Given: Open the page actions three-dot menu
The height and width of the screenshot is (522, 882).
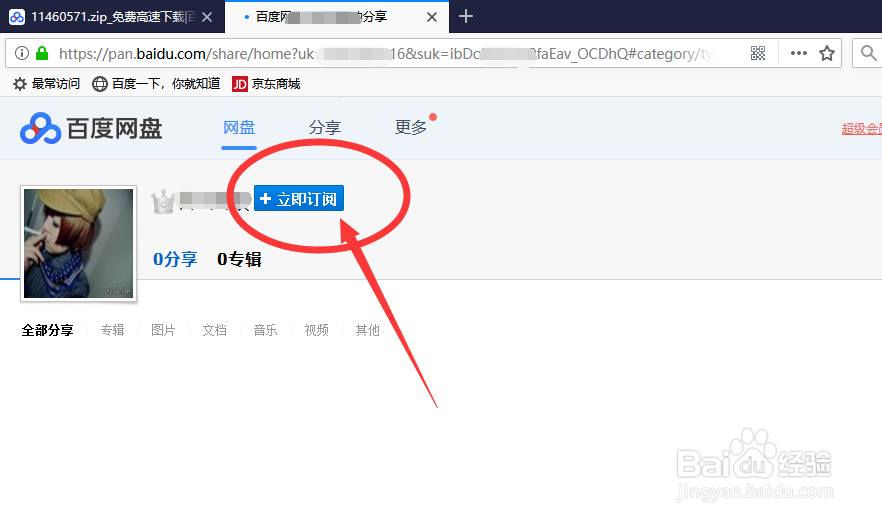Looking at the screenshot, I should coord(799,53).
